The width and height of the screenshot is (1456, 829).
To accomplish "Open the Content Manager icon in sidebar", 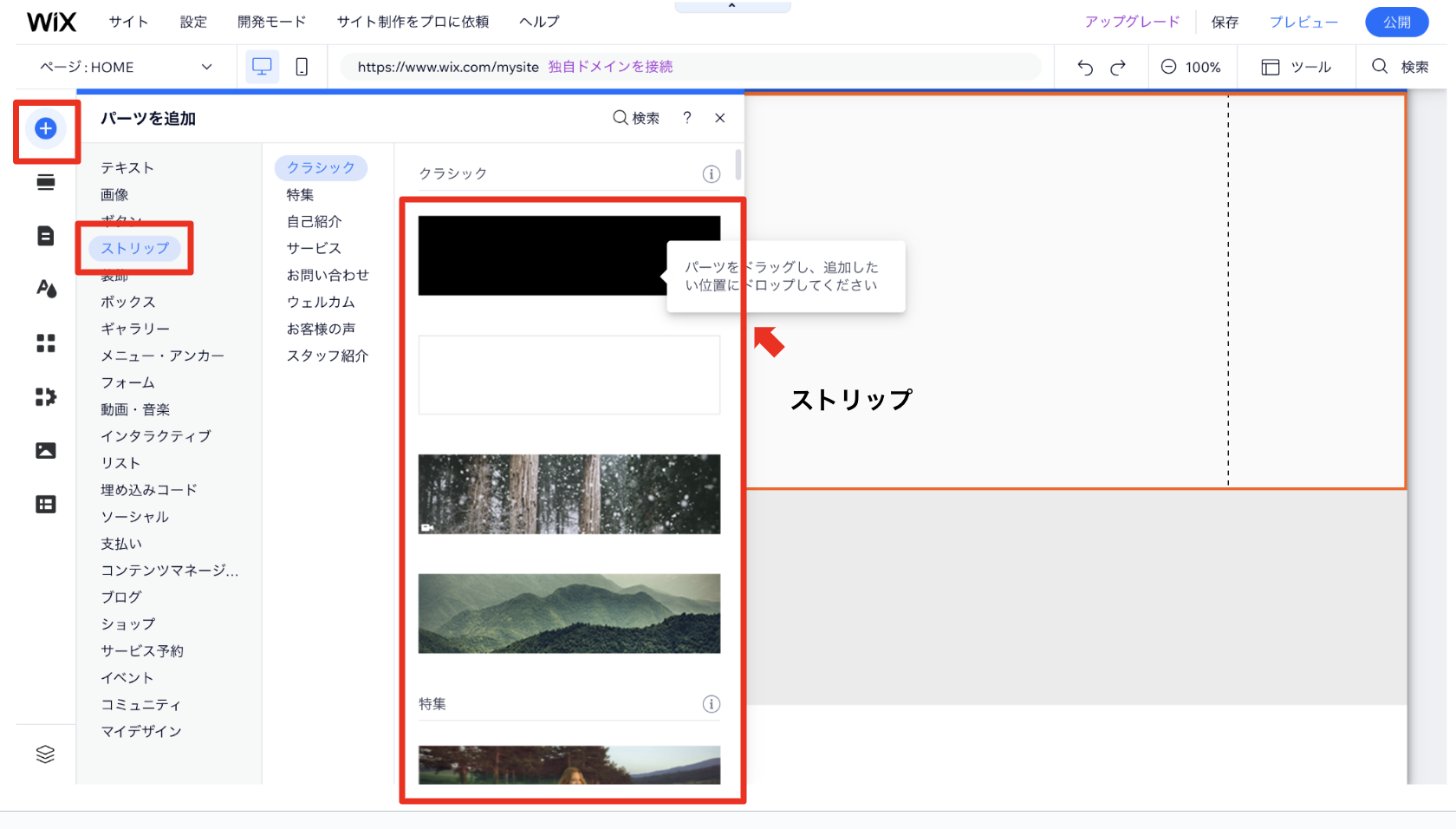I will pos(44,504).
